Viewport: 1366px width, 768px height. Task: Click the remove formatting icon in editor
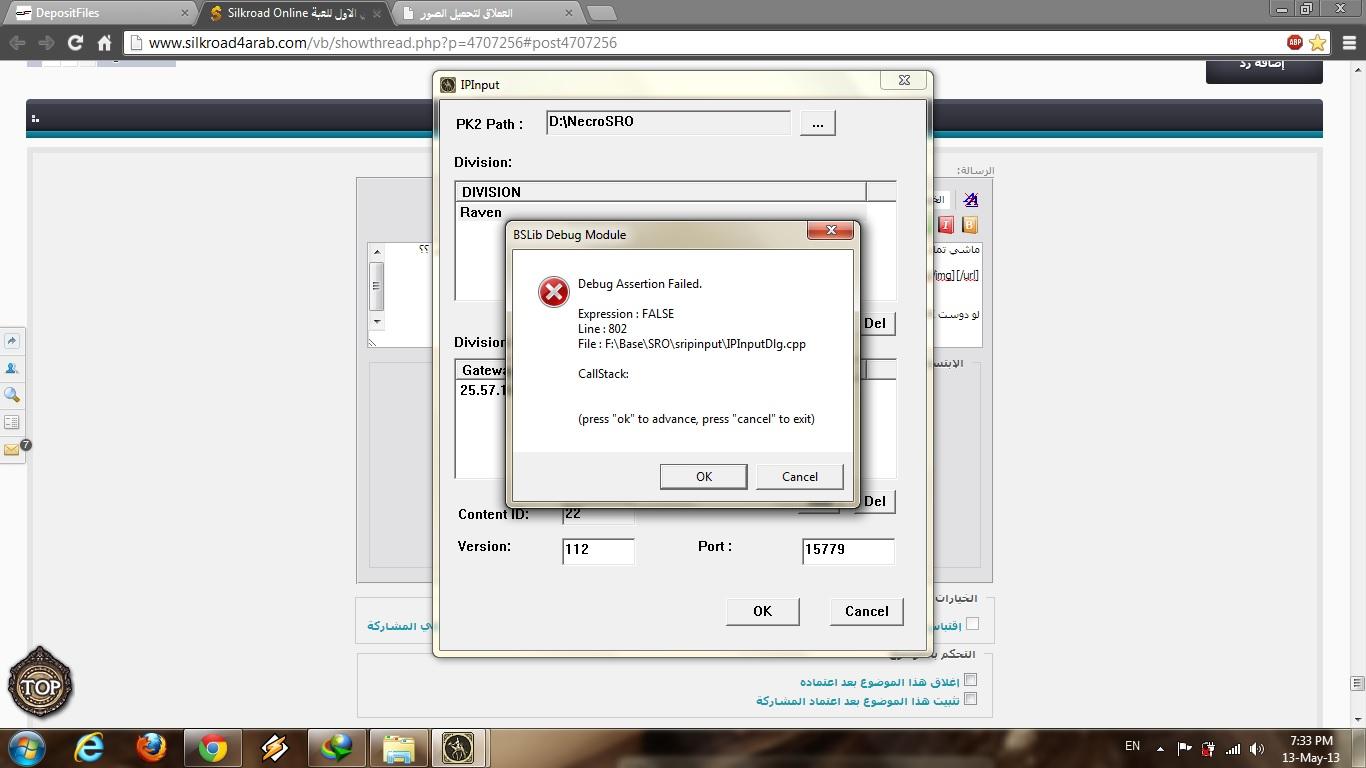click(970, 199)
